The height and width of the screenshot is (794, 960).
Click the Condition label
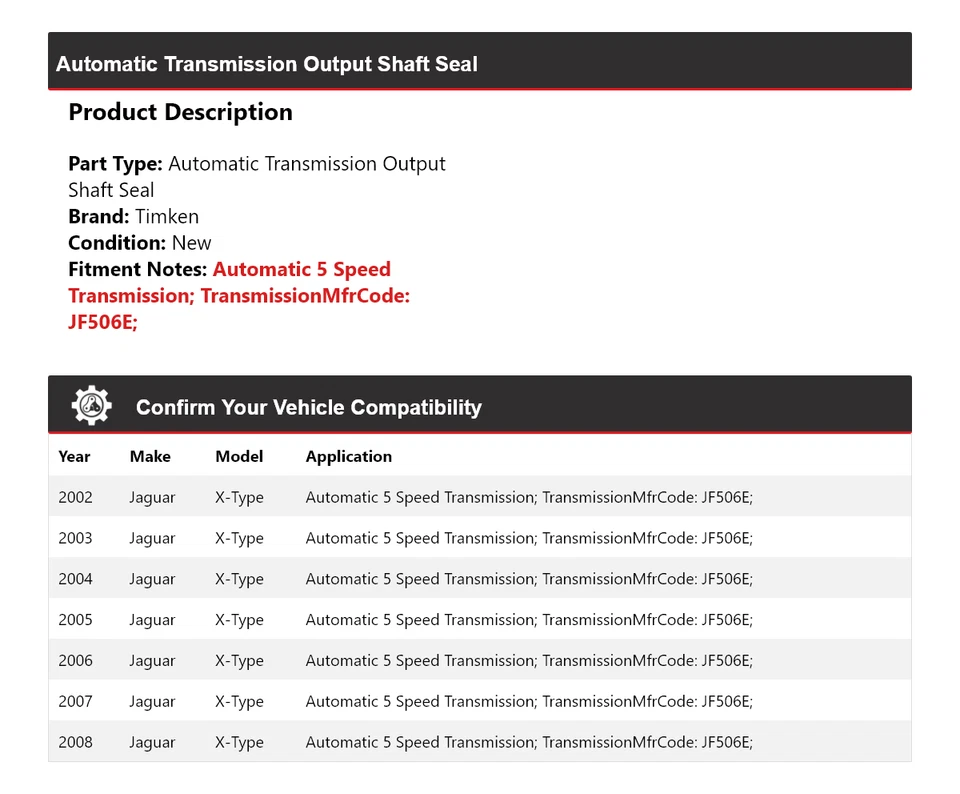click(x=117, y=242)
